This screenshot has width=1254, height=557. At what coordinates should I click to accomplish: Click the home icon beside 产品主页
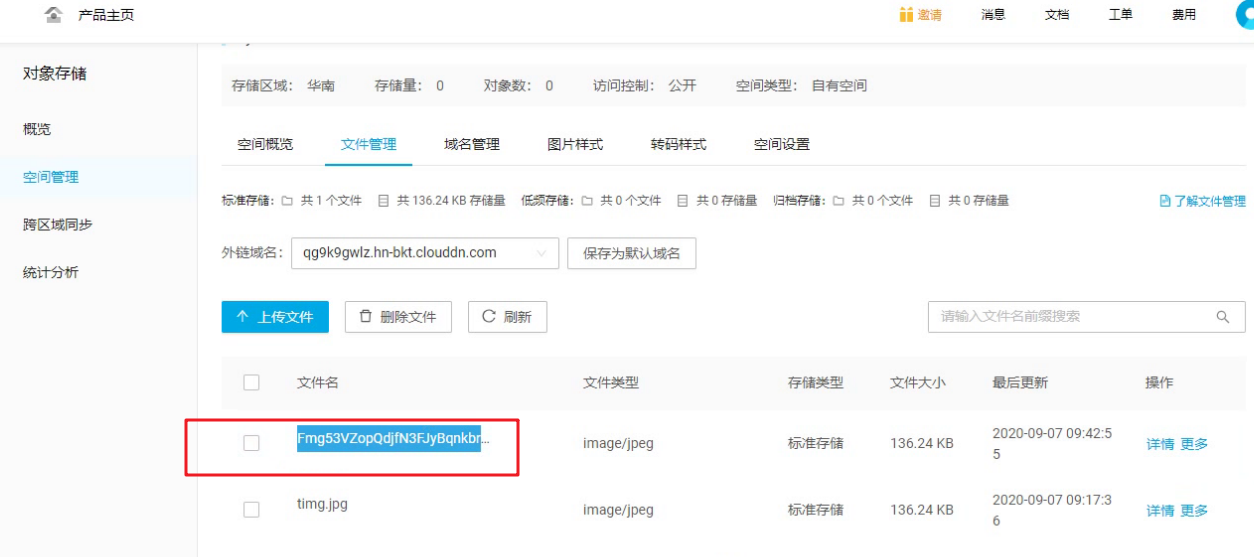[54, 15]
